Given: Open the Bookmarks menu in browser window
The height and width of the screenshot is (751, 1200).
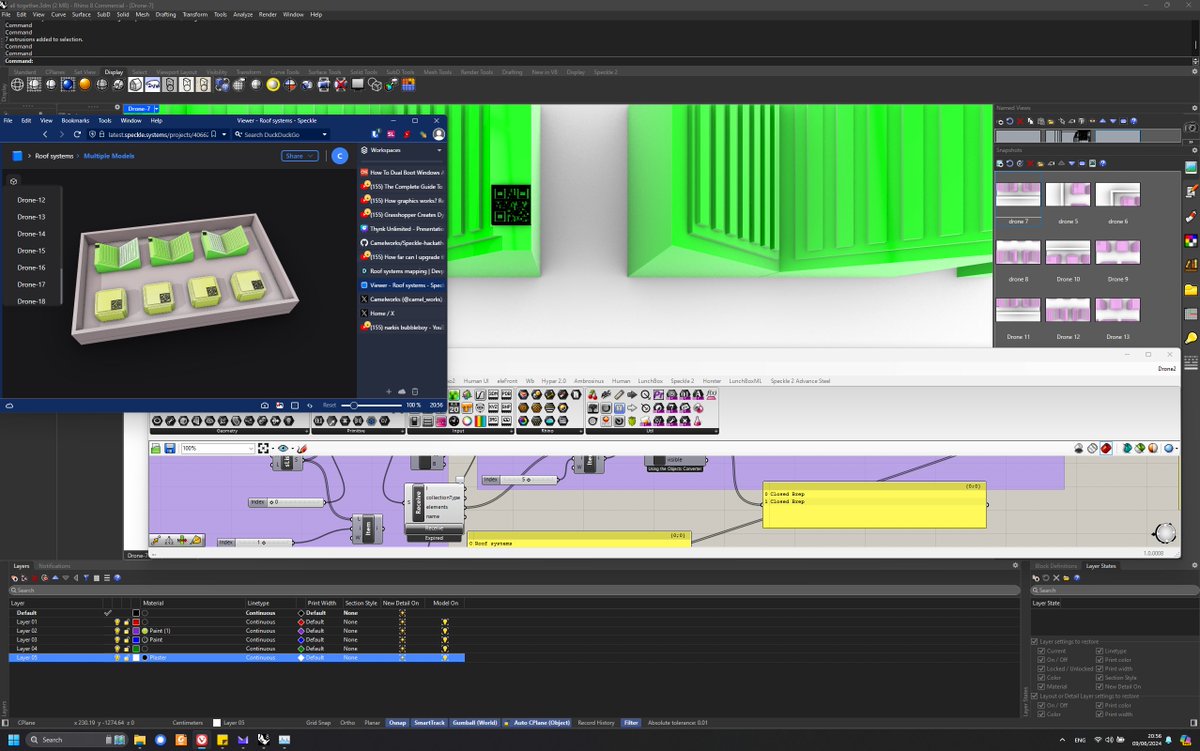Looking at the screenshot, I should click(75, 120).
